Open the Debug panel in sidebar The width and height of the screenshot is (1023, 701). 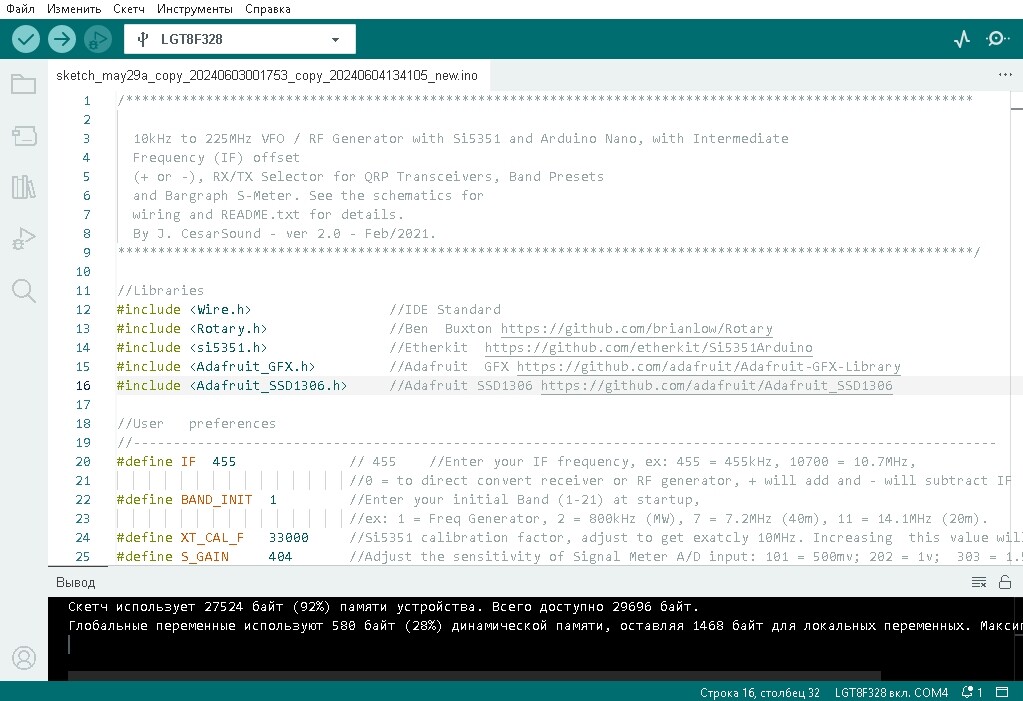point(23,239)
